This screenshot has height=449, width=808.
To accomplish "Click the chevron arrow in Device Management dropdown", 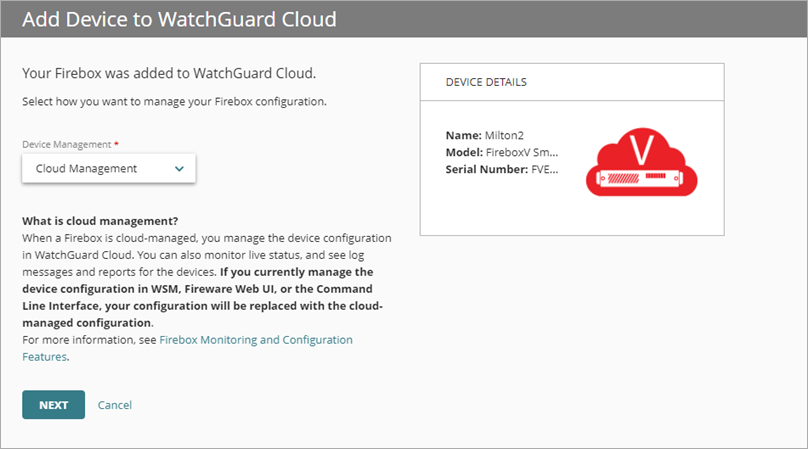I will (x=179, y=169).
